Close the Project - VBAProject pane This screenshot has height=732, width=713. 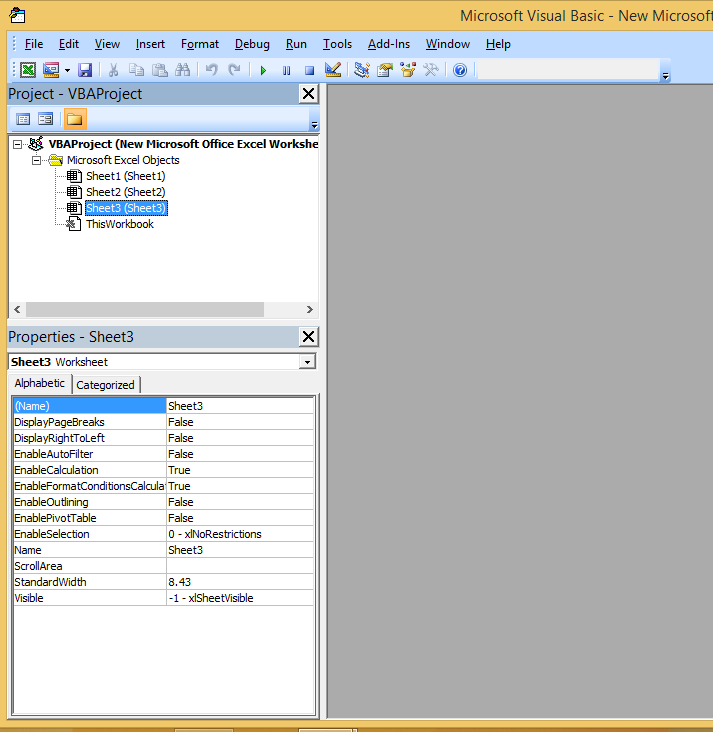tap(308, 94)
